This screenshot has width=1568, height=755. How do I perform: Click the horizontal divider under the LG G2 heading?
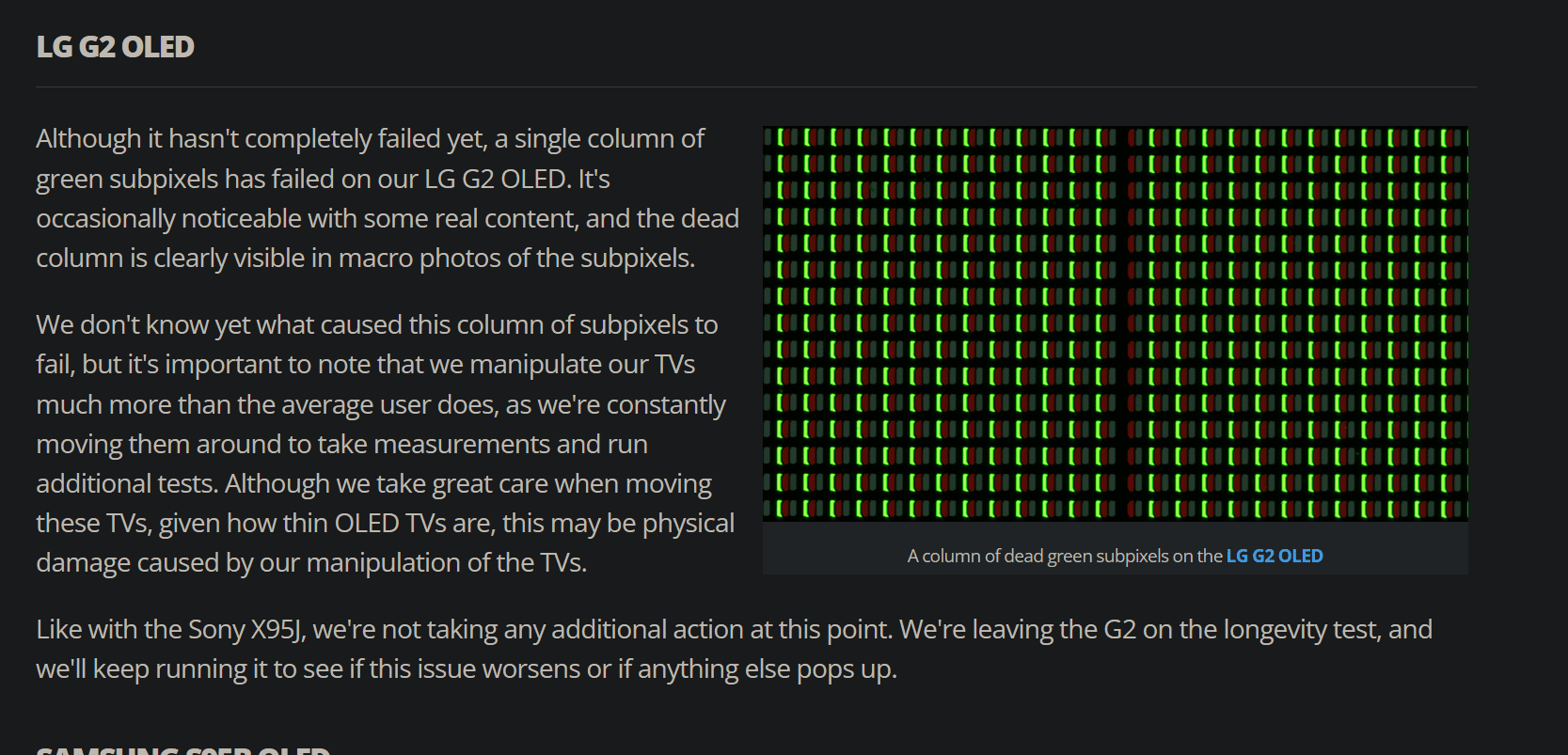coord(756,87)
